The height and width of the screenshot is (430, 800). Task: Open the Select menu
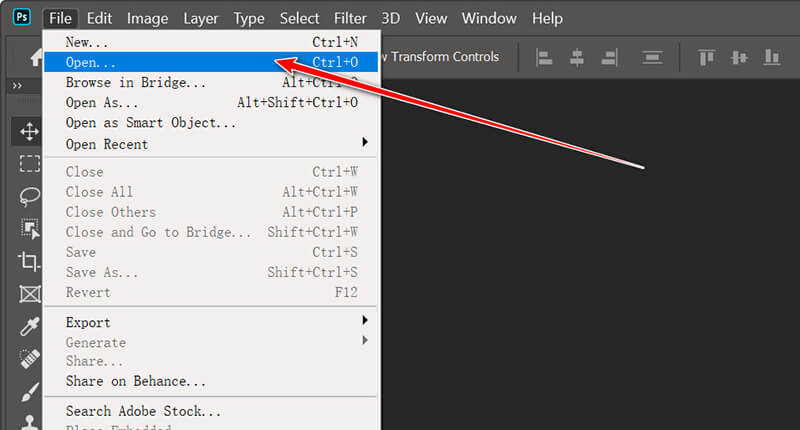pyautogui.click(x=299, y=19)
